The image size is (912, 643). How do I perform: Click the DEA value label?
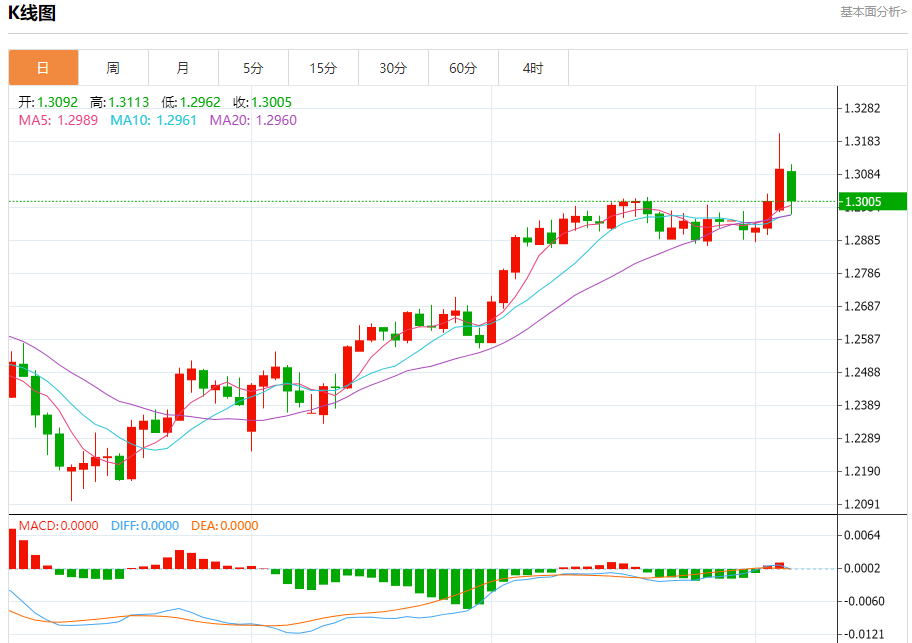(x=225, y=526)
